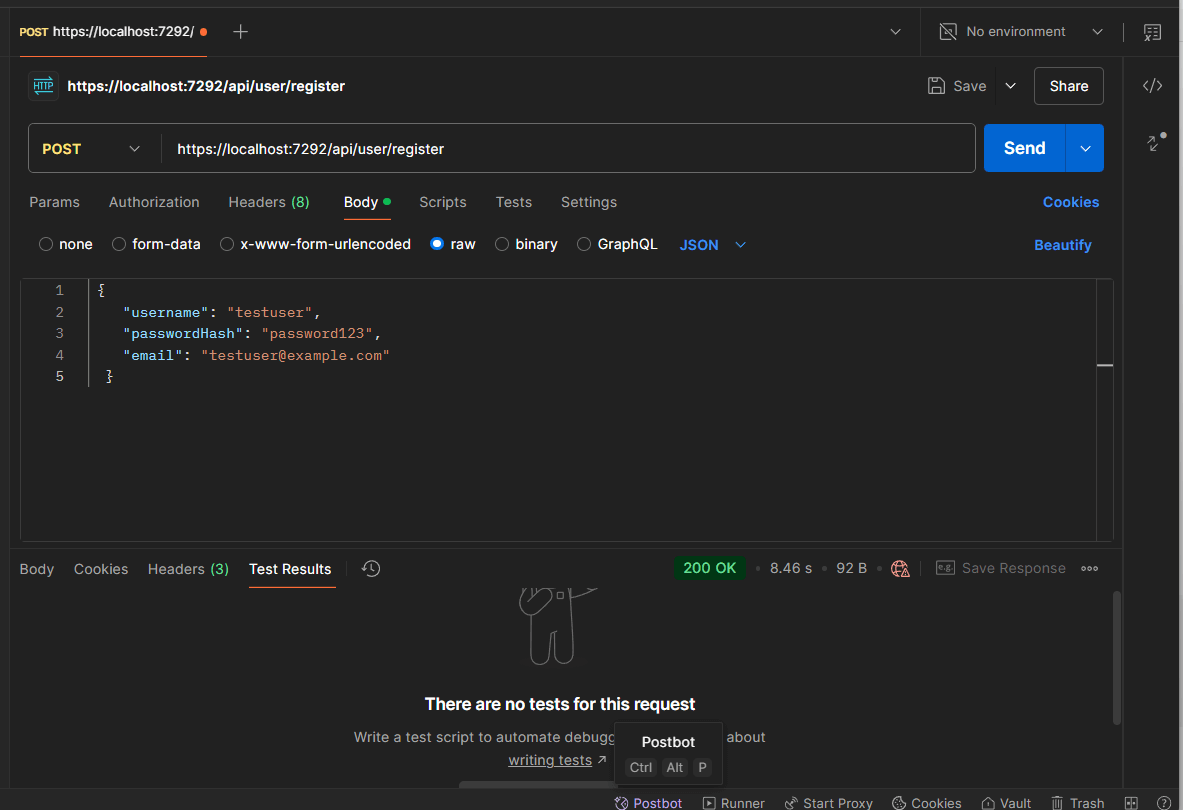Open the Trash from the status bar

(1078, 802)
